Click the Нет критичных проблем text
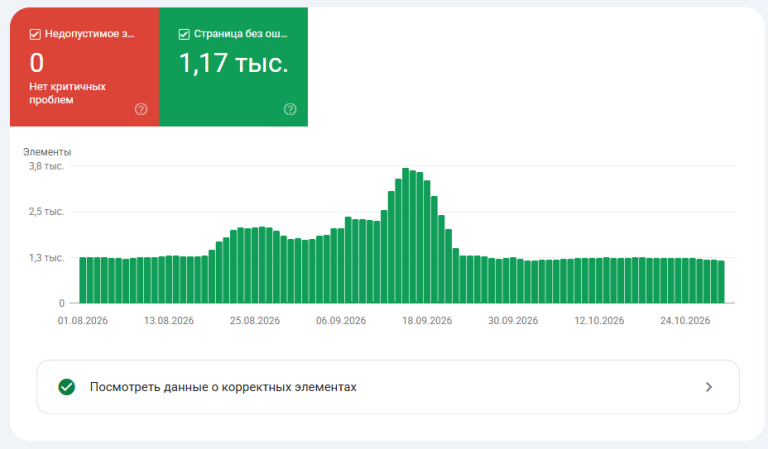Image resolution: width=768 pixels, height=449 pixels. [67, 93]
